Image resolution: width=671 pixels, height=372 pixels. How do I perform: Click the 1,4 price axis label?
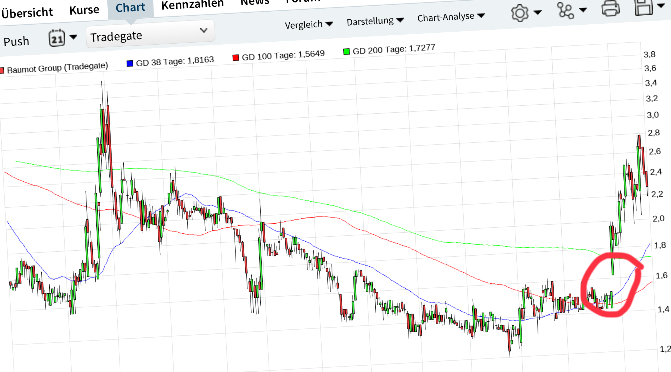point(663,309)
